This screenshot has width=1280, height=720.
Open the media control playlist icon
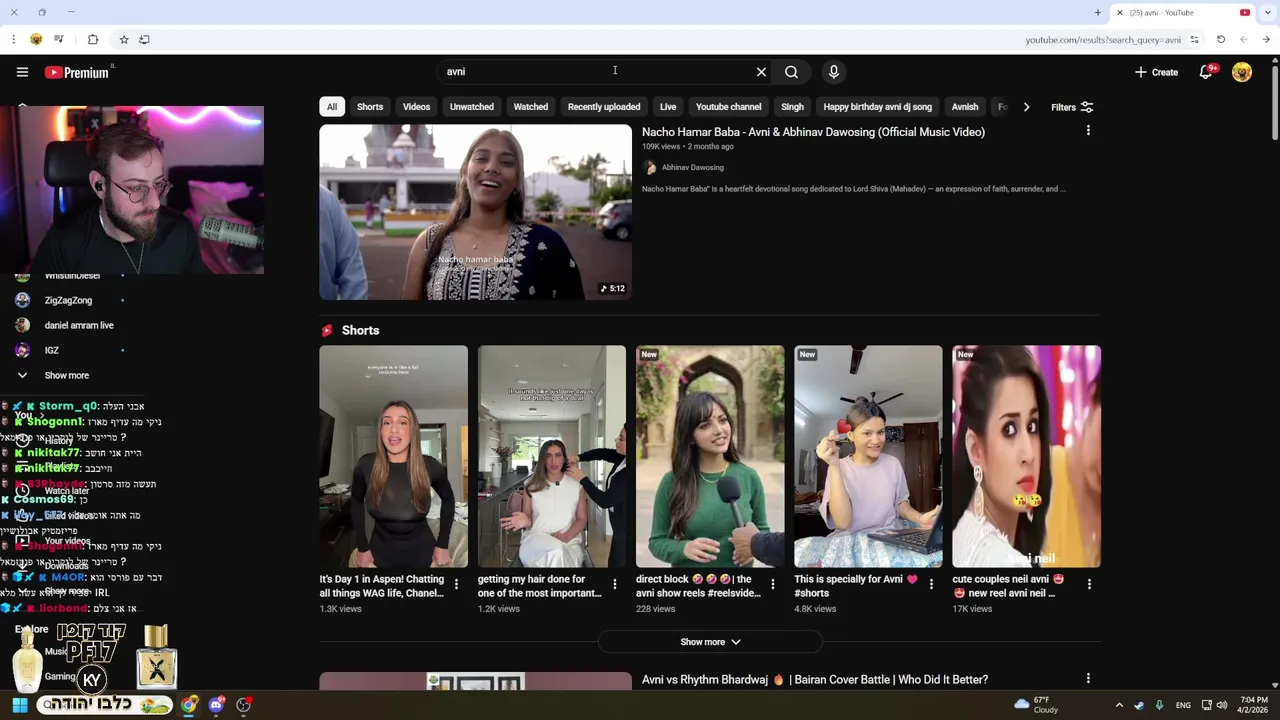[x=59, y=39]
